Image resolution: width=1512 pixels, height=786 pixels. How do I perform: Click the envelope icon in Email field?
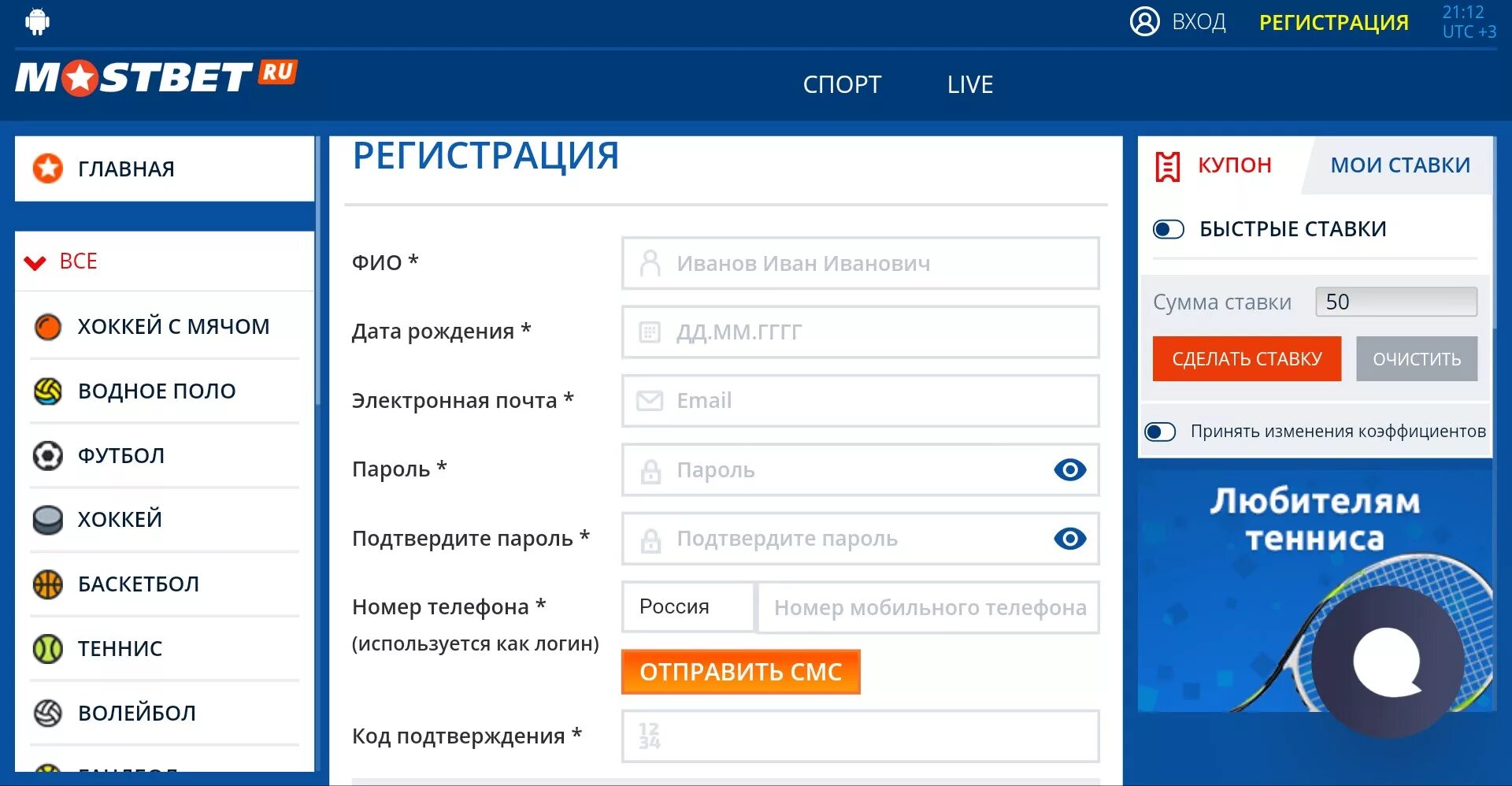coord(650,401)
